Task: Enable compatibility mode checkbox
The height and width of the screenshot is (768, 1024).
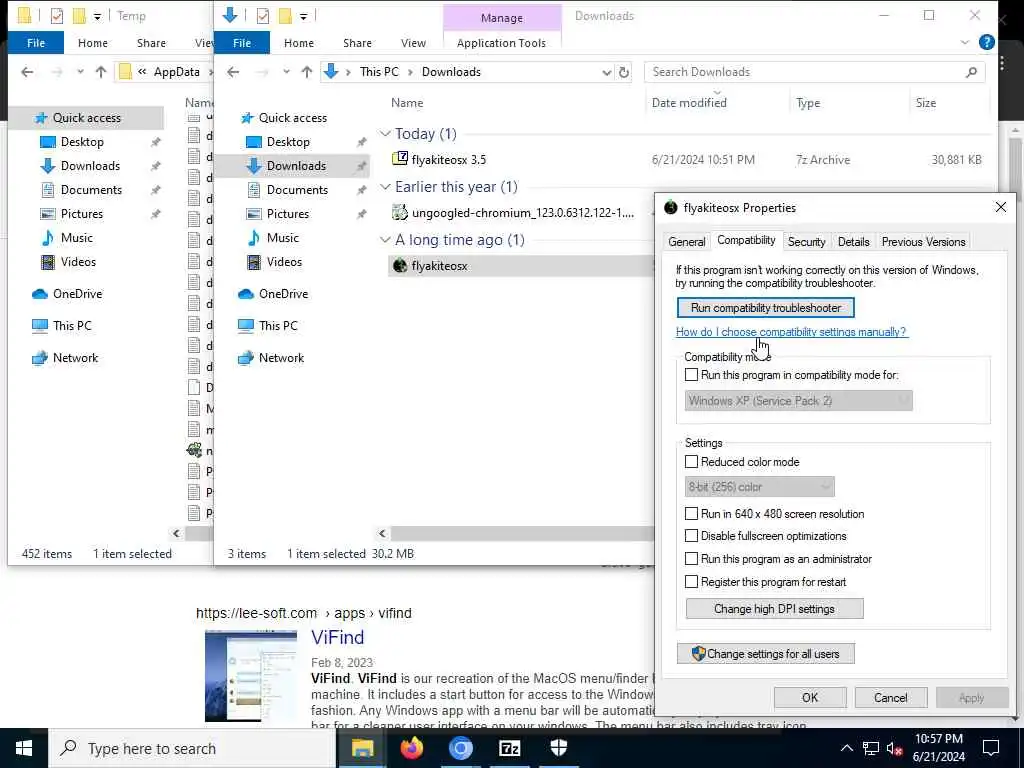Action: (691, 375)
